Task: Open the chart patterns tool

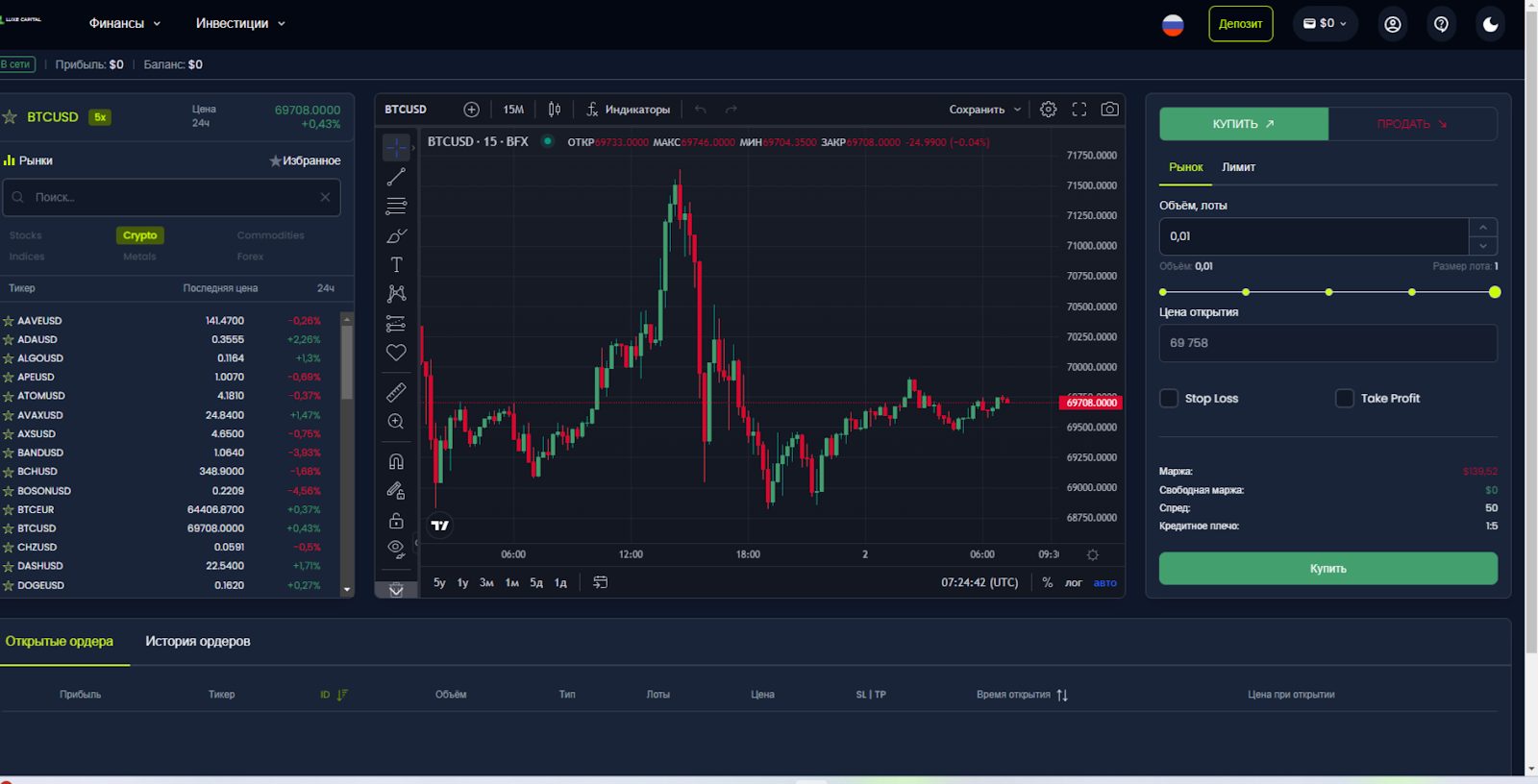Action: pyautogui.click(x=396, y=294)
